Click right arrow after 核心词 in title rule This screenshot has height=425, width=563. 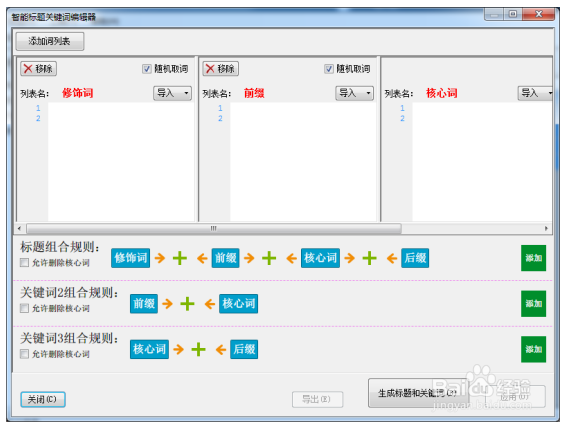click(x=349, y=258)
